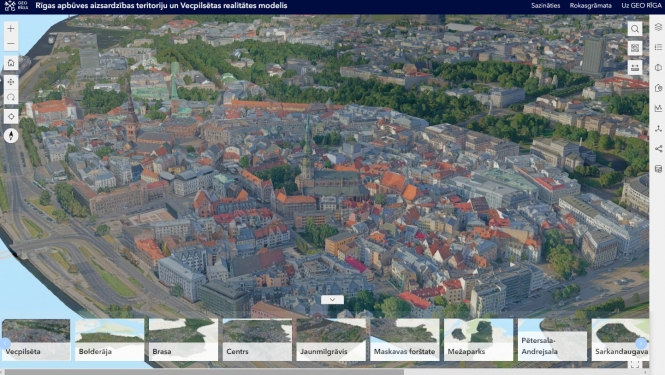This screenshot has height=375, width=665.
Task: Collapse the bookmarks strip chevron
Action: pos(332,299)
